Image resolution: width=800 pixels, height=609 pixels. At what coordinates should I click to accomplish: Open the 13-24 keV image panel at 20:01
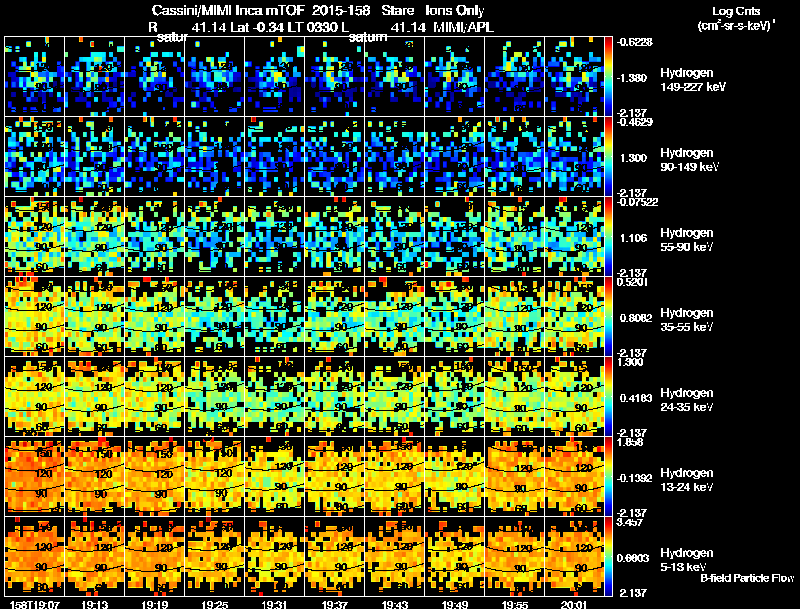[x=574, y=477]
